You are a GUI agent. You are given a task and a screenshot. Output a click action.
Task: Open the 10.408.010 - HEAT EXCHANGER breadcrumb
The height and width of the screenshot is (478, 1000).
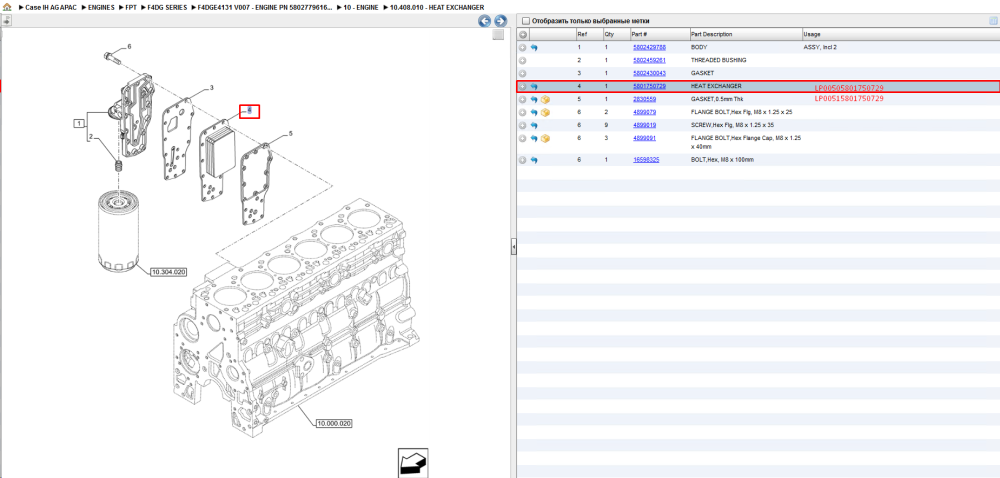[436, 7]
